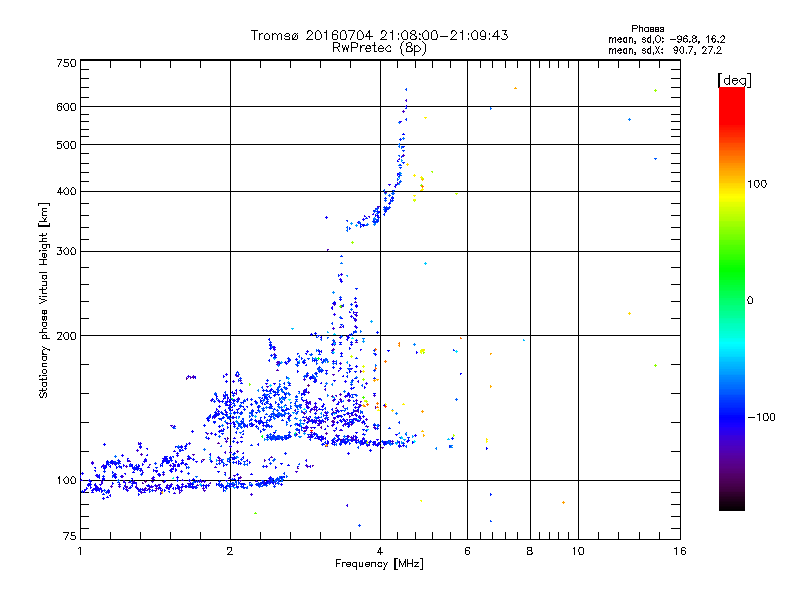Click the y-axis tick label '75'
Viewport: 800px width, 600px height.
70,536
